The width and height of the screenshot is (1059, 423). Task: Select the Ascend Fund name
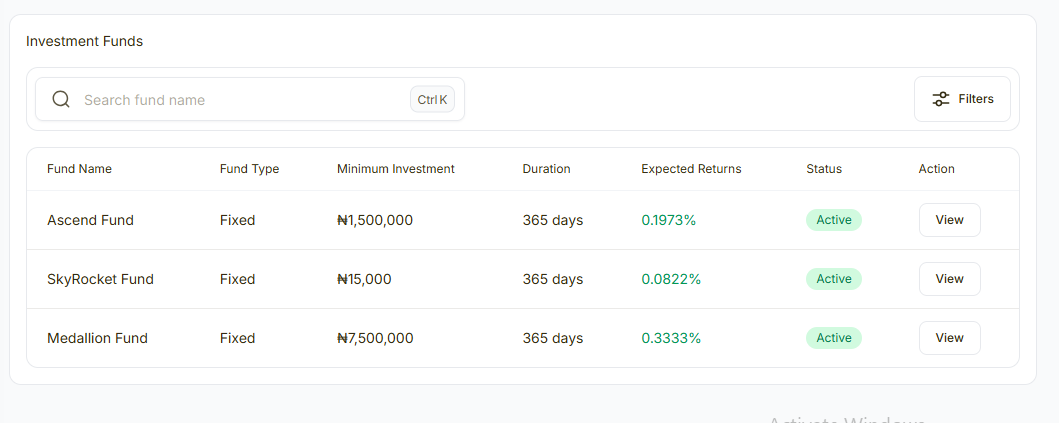tap(90, 220)
